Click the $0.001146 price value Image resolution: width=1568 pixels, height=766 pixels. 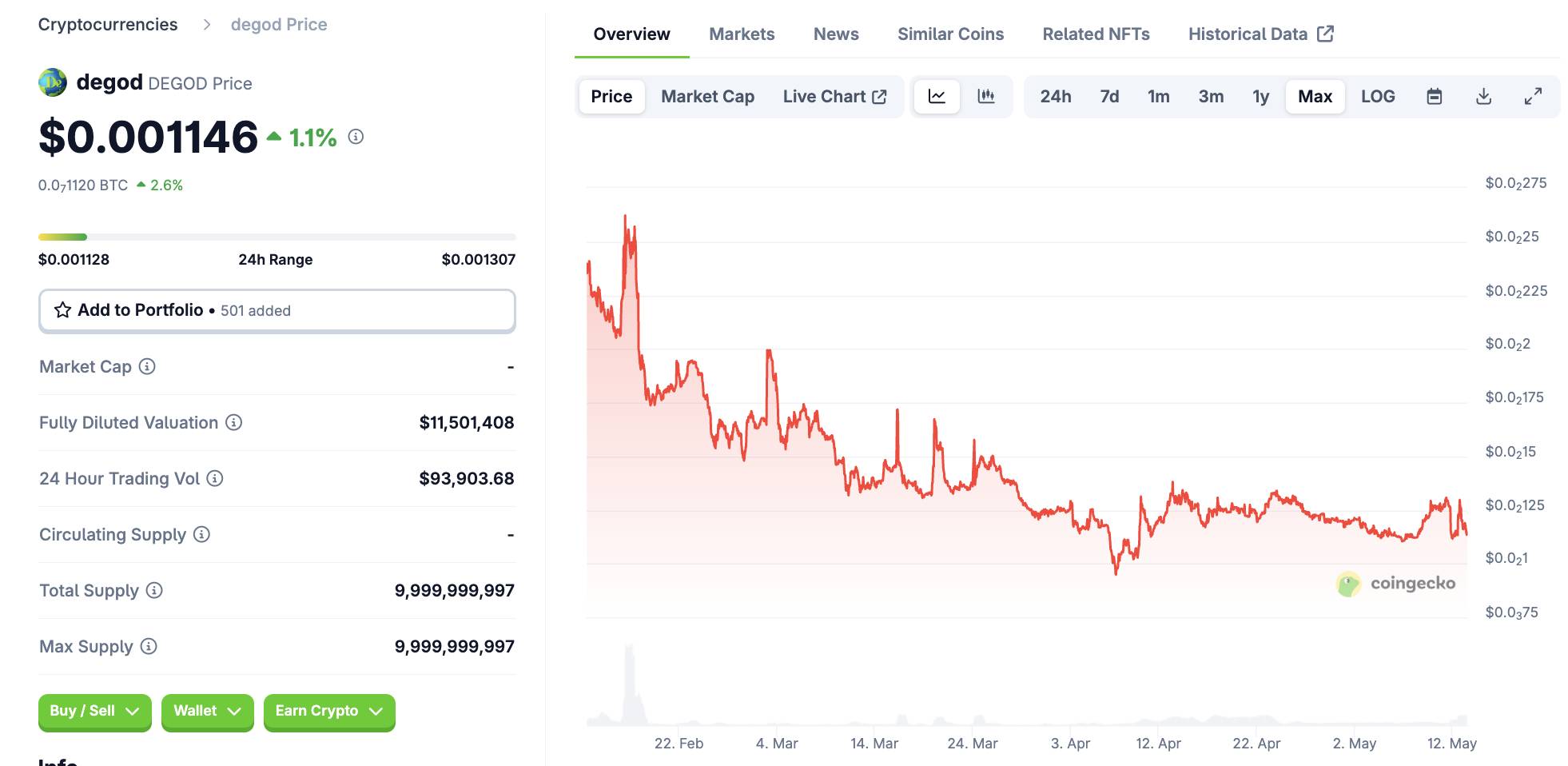tap(149, 137)
